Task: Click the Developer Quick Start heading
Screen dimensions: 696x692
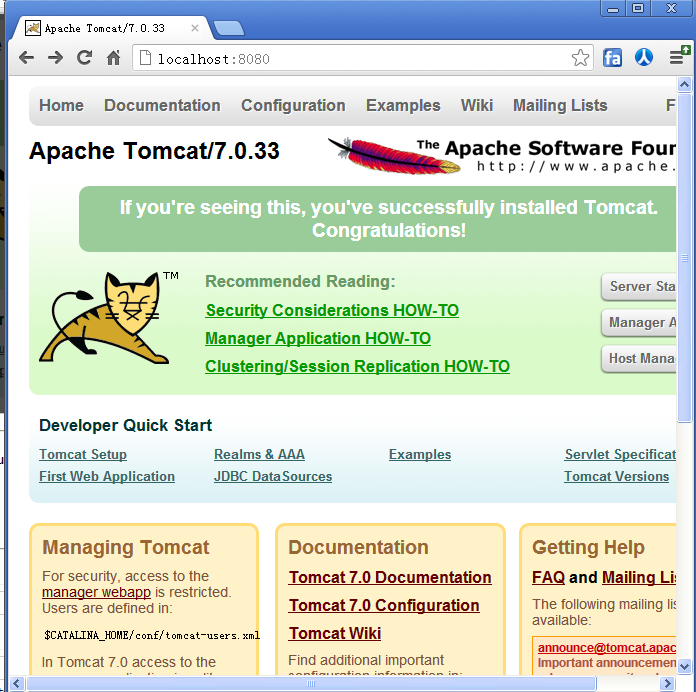Action: tap(126, 425)
